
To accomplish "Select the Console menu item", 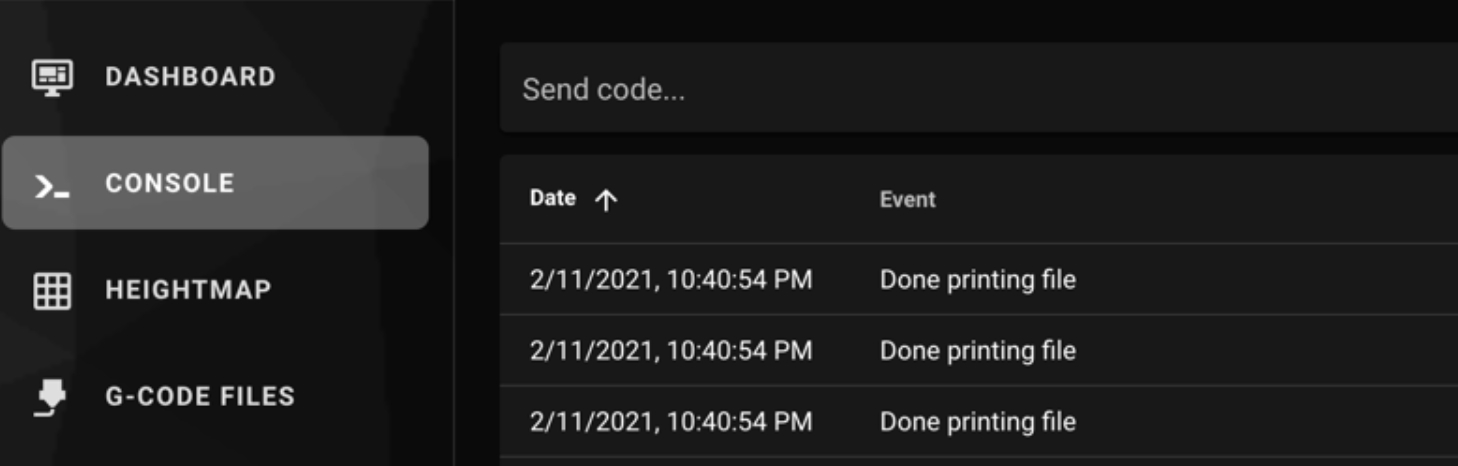I will click(215, 183).
